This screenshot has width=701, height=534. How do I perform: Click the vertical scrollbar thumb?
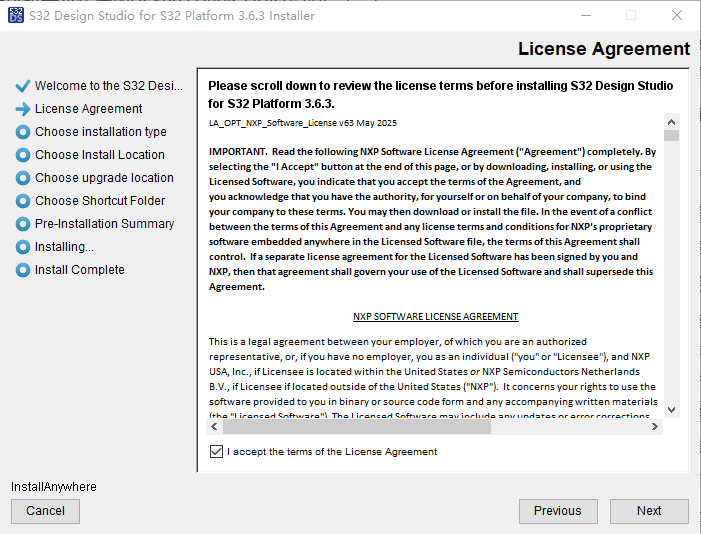(671, 136)
